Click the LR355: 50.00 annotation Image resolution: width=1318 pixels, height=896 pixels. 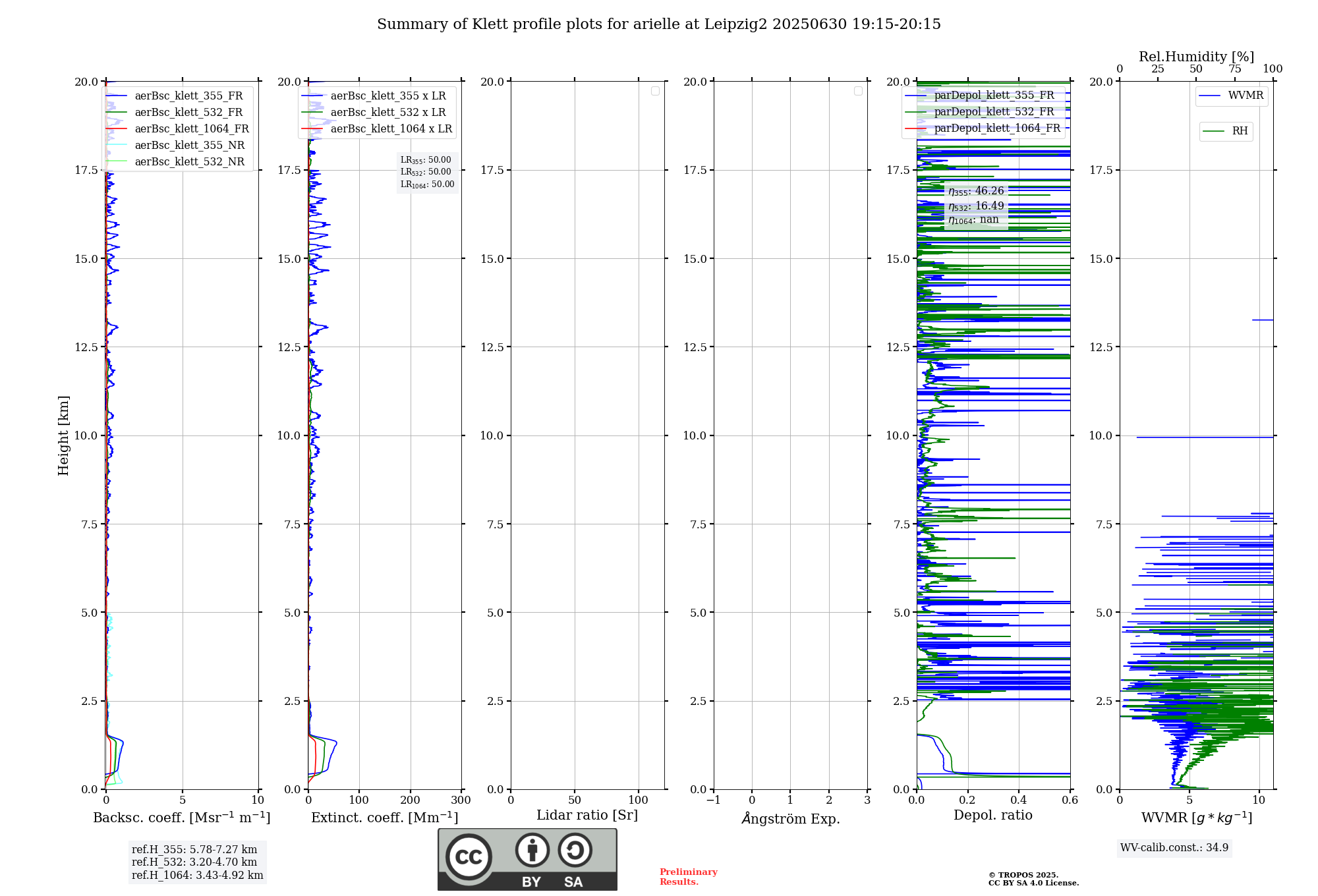coord(426,160)
